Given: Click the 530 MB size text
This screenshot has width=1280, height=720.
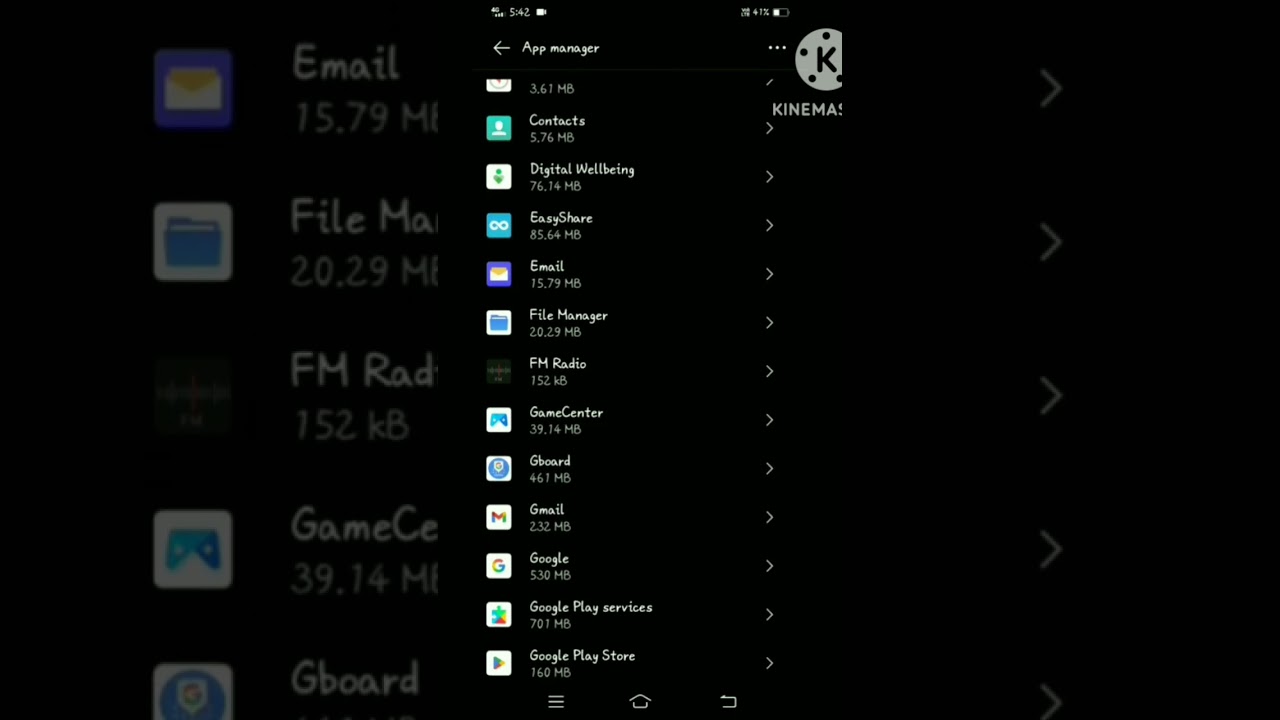Looking at the screenshot, I should coord(550,576).
